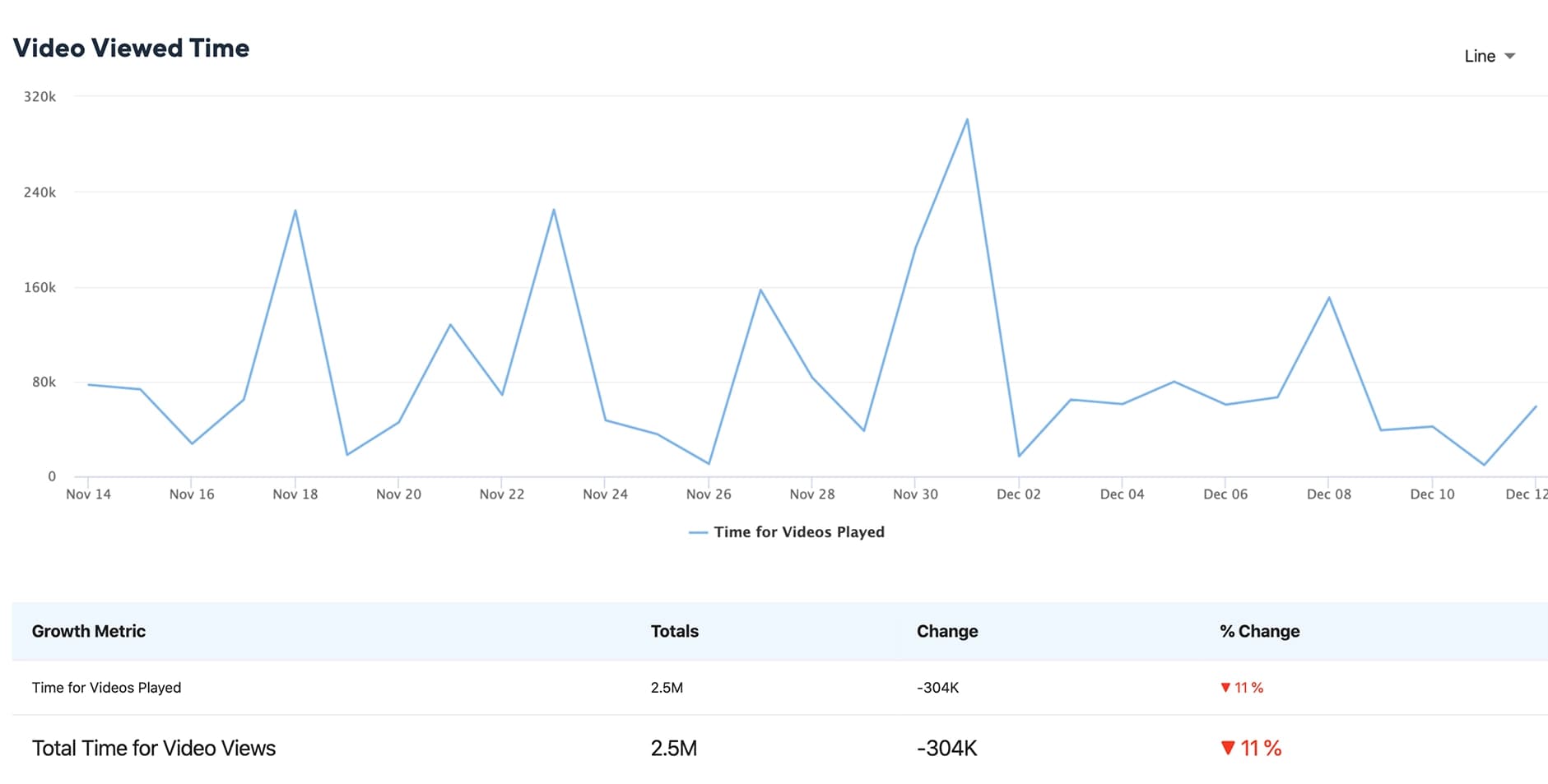
Task: Click the -304K change in Time for Videos Played row
Action: click(938, 688)
